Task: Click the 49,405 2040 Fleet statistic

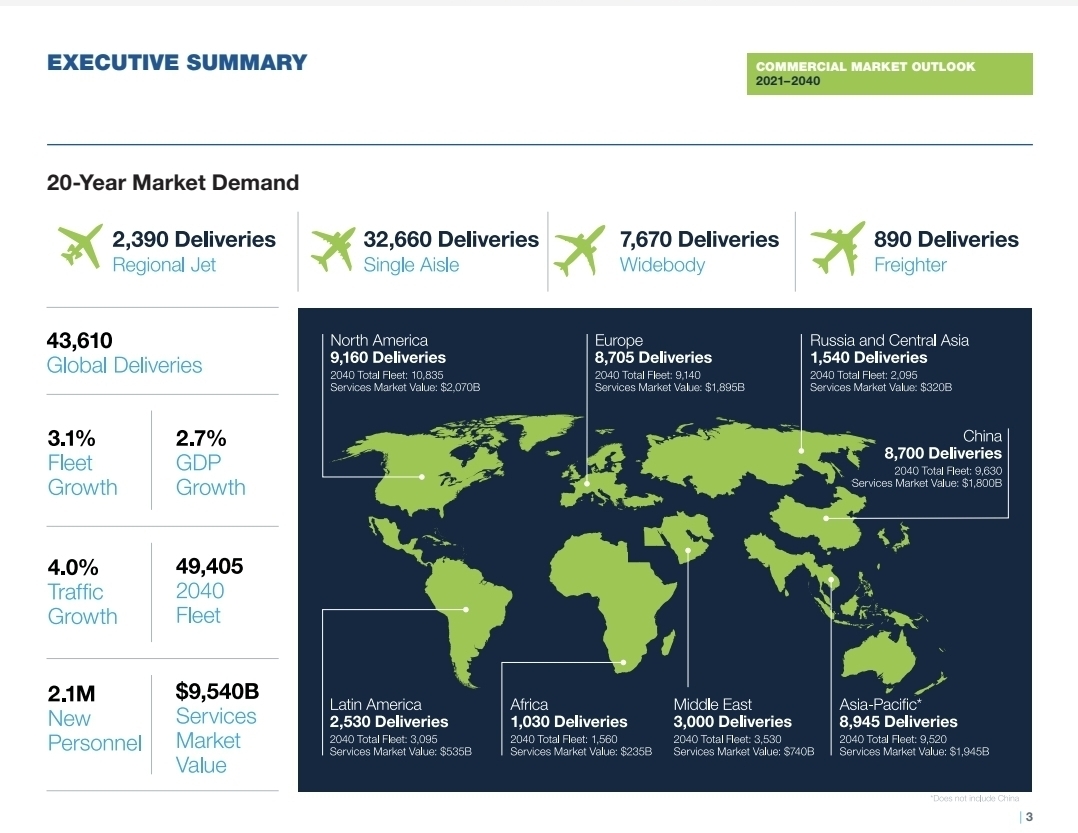Action: pyautogui.click(x=209, y=591)
